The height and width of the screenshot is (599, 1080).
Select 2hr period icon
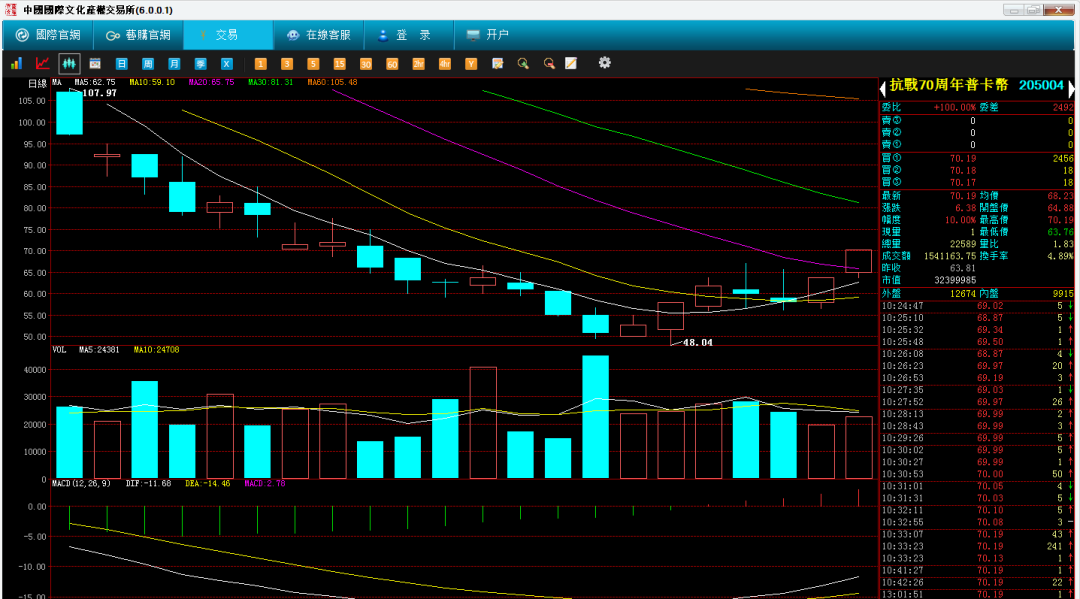click(x=418, y=63)
